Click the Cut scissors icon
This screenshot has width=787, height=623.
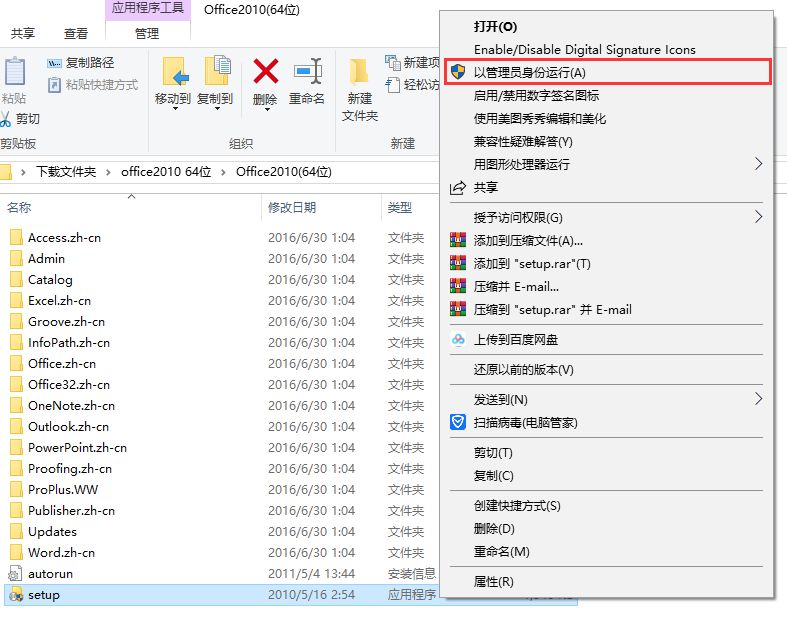tap(5, 119)
